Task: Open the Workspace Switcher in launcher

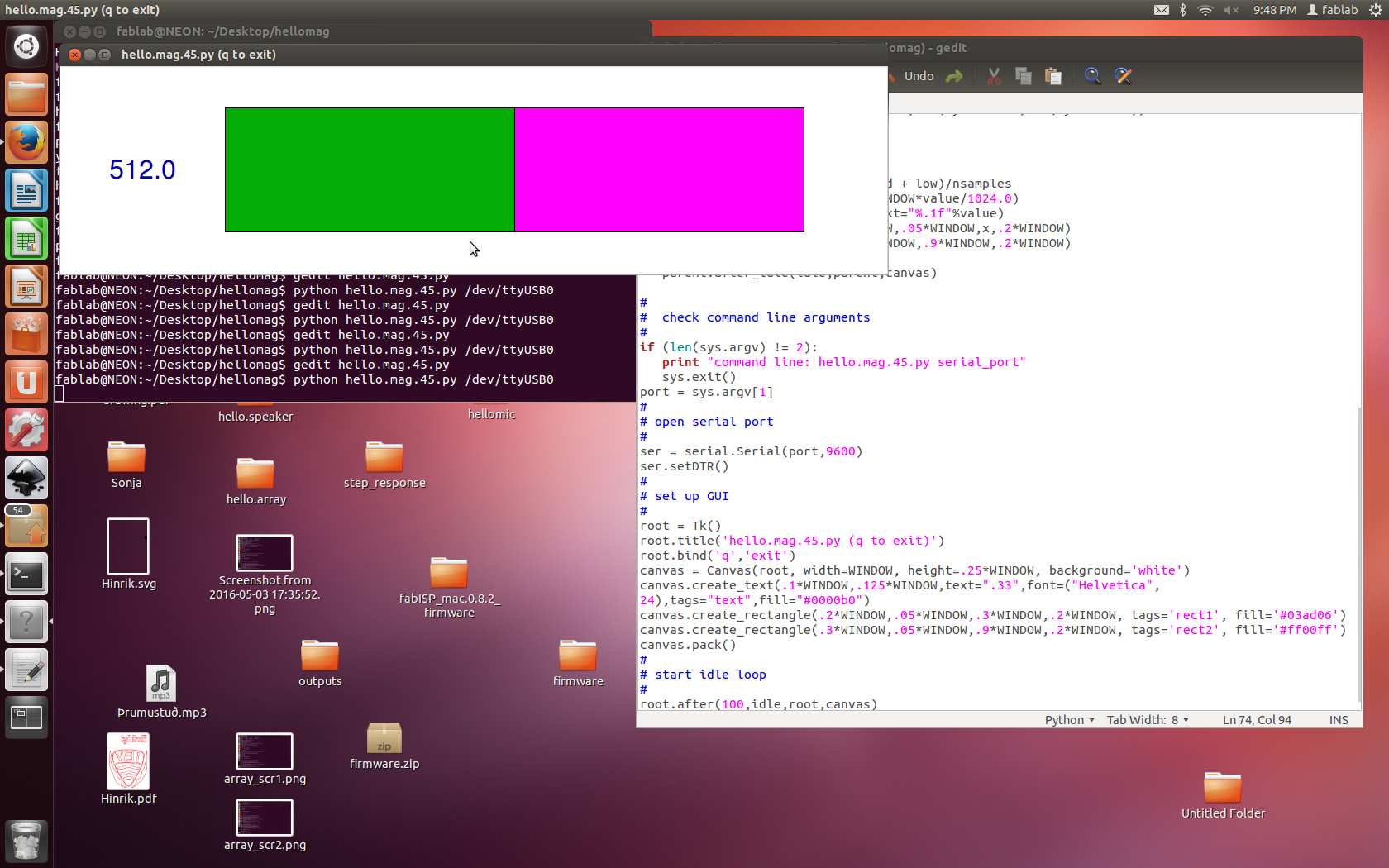Action: [x=26, y=718]
